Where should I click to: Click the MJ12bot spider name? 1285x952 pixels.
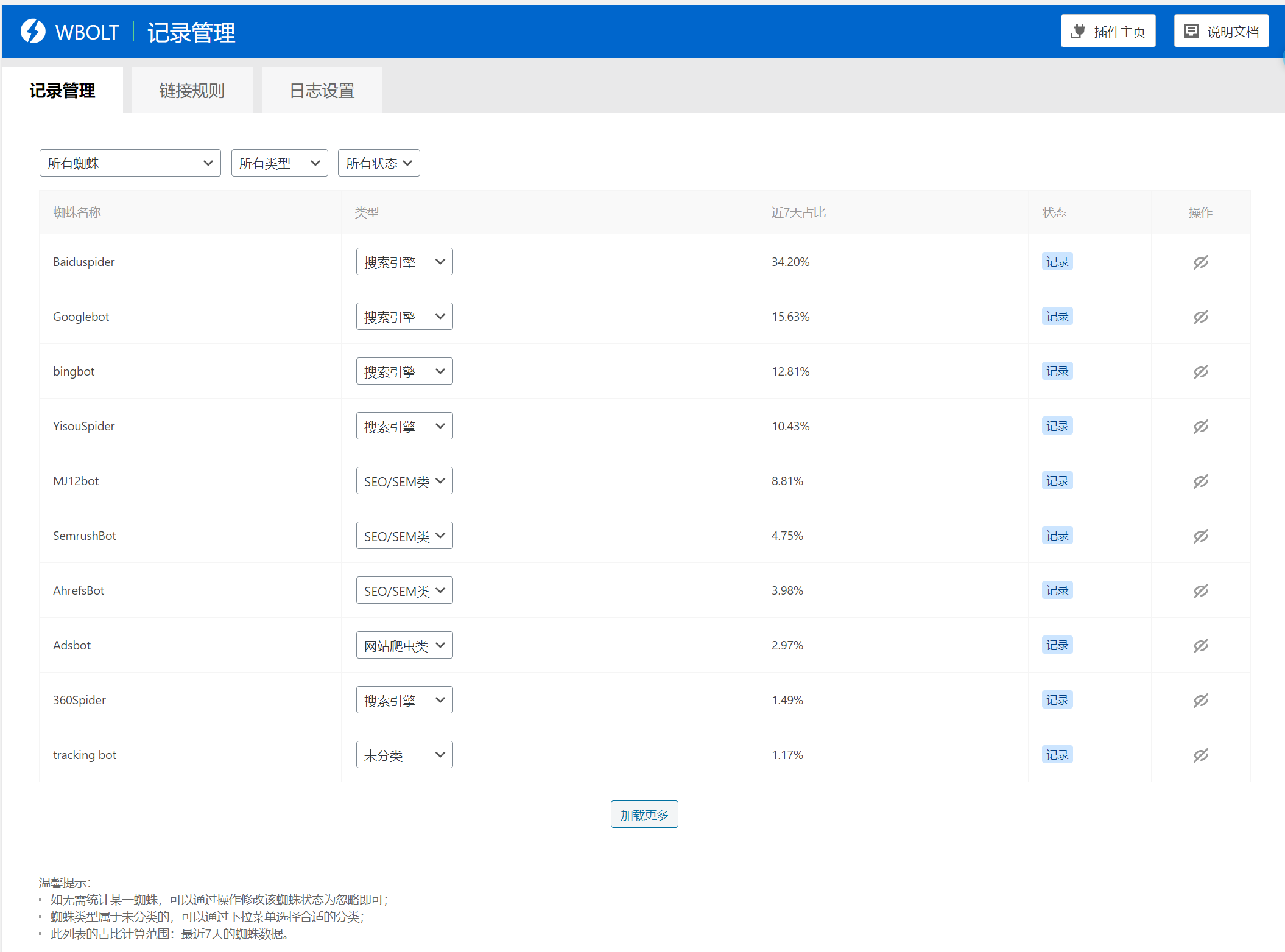tap(76, 481)
